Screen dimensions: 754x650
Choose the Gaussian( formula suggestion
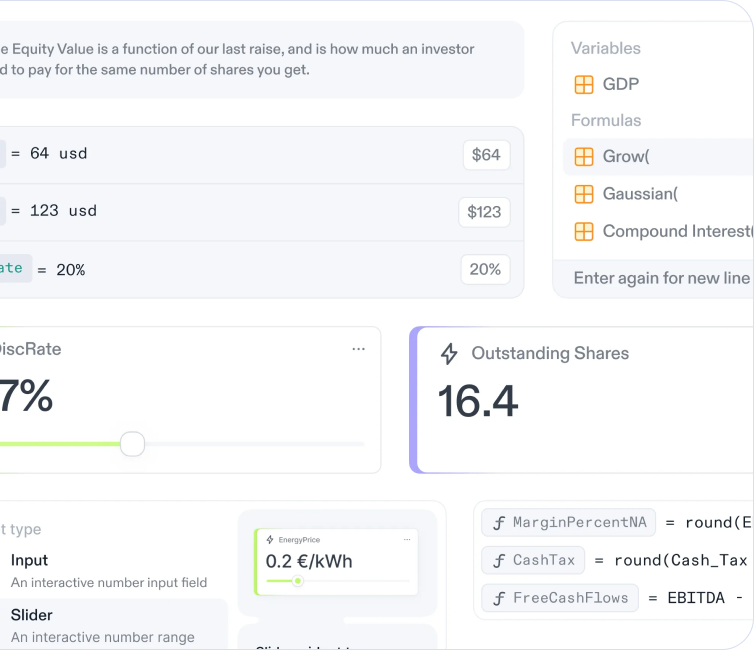(x=640, y=194)
